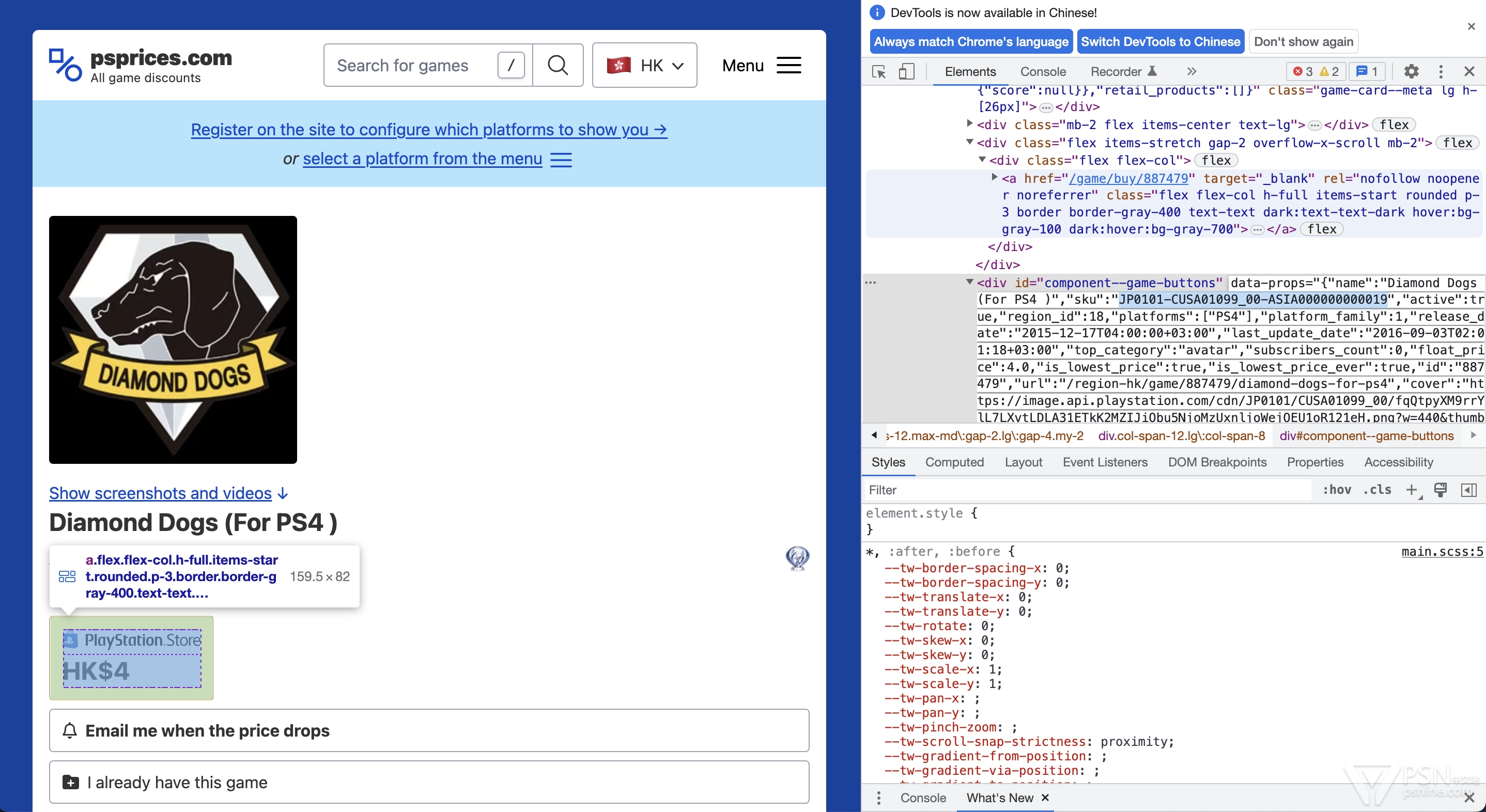Image resolution: width=1486 pixels, height=812 pixels.
Task: Click Don't show again button
Action: 1303,41
